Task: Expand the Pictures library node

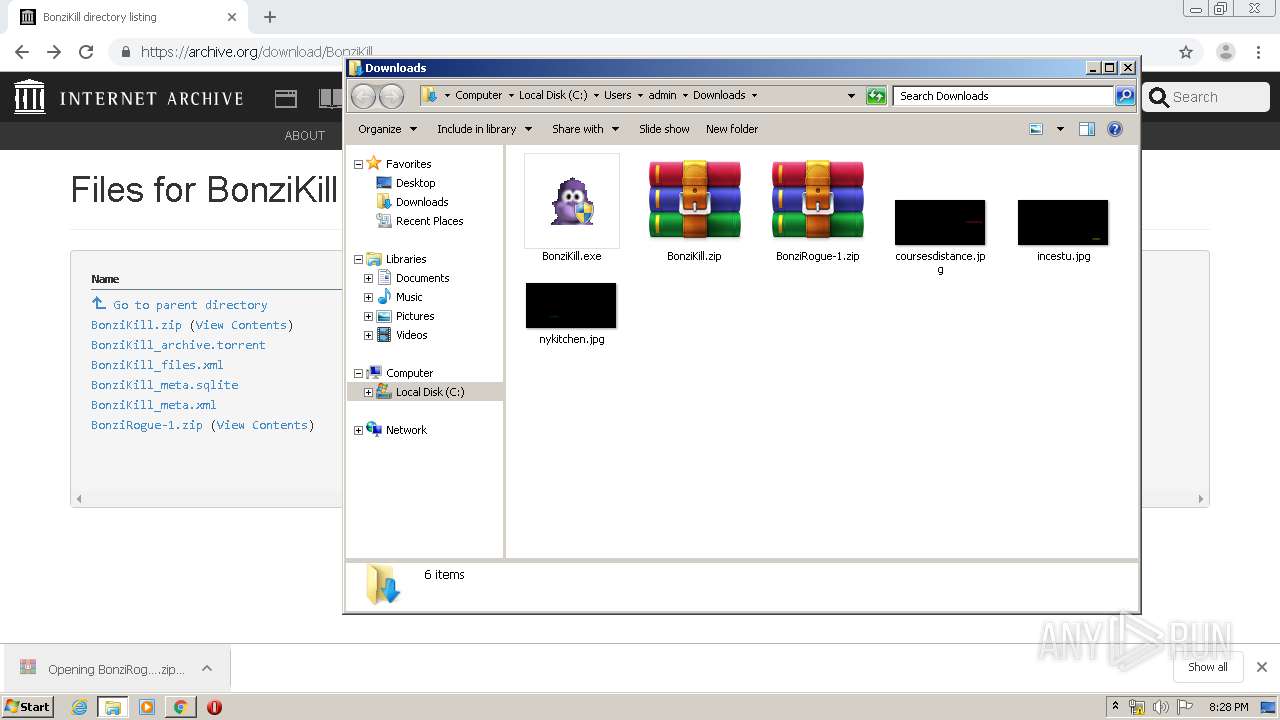Action: point(368,316)
